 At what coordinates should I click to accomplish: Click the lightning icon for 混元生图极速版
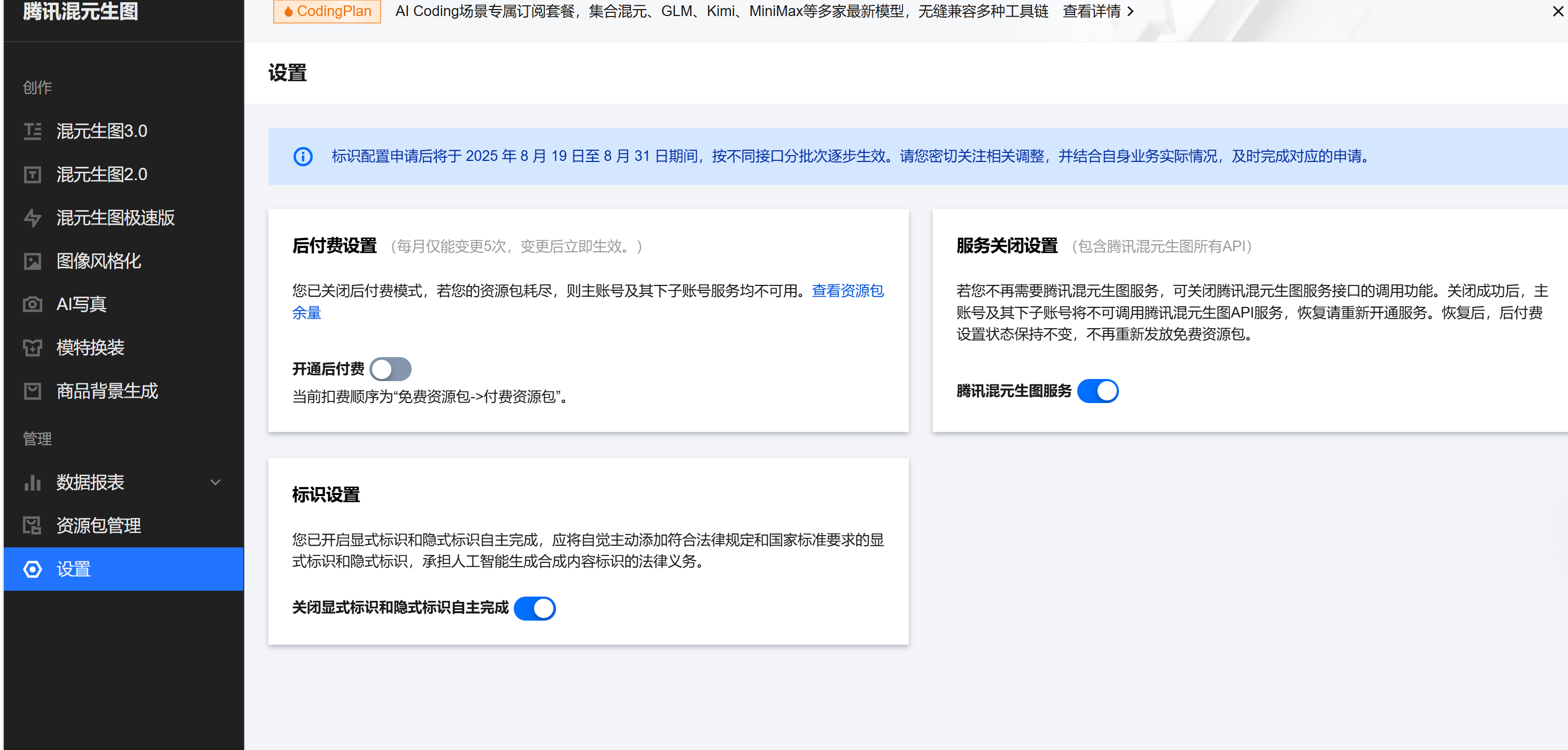[x=32, y=218]
